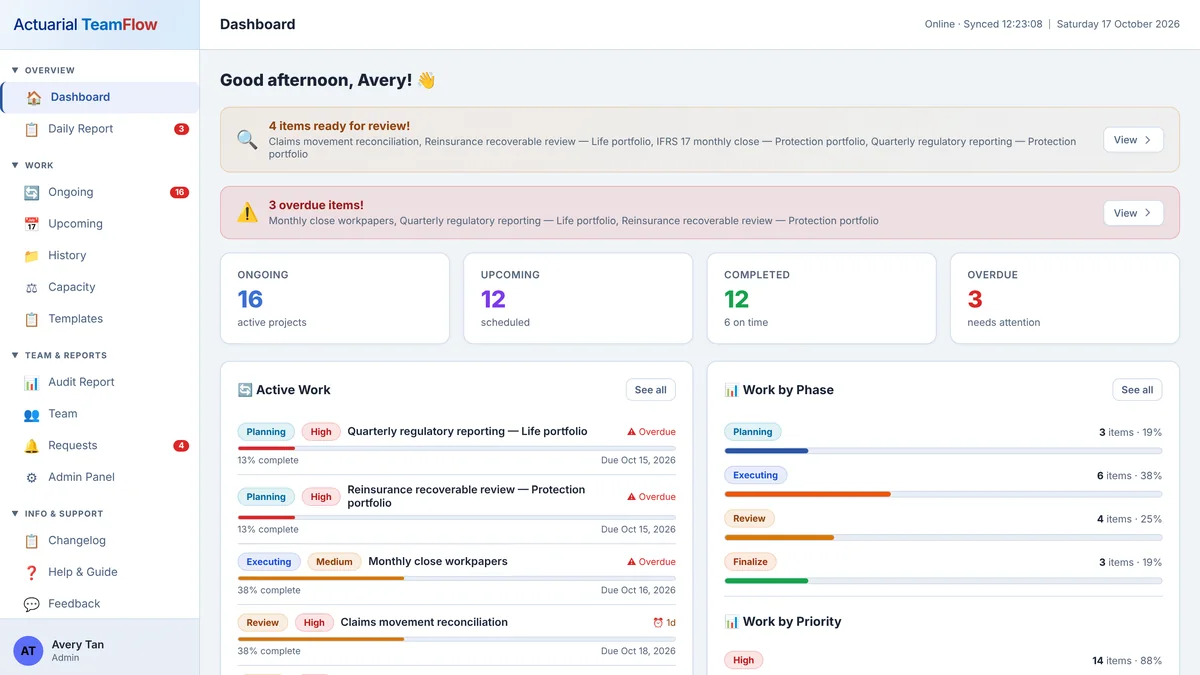Collapse the Info & Support section
This screenshot has height=675, width=1200.
57,514
